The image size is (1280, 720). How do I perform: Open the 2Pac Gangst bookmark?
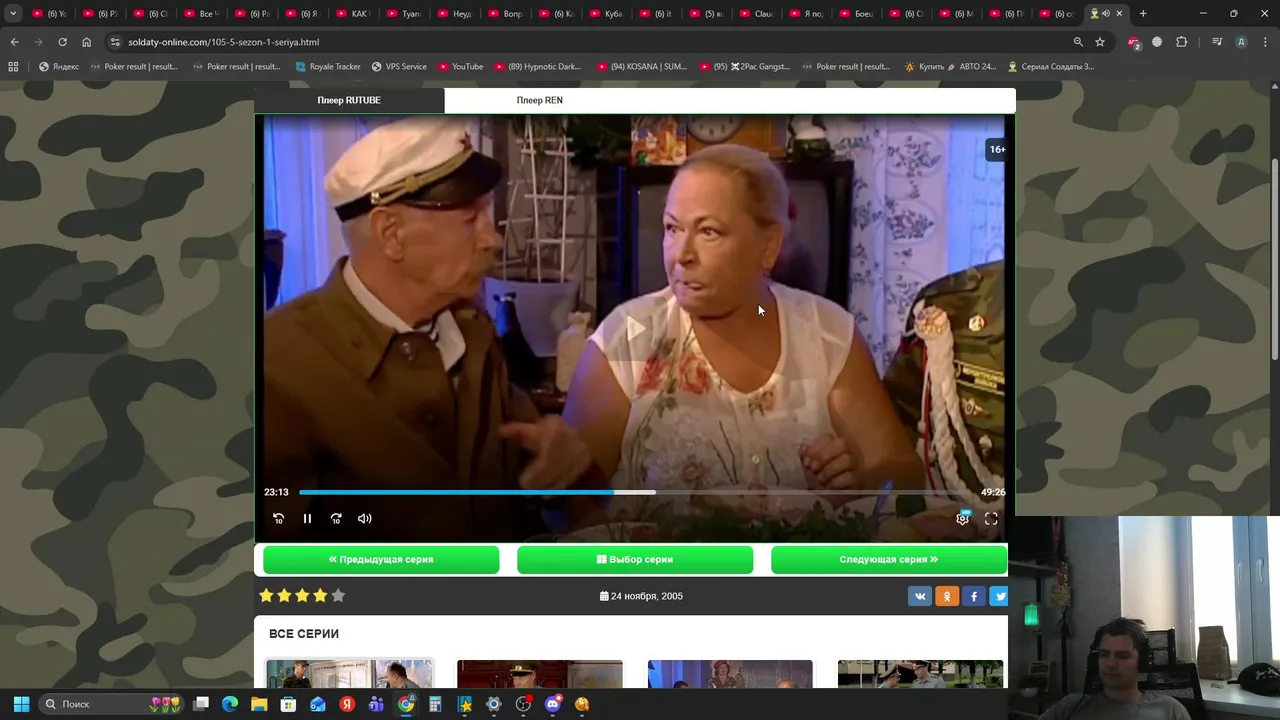click(x=745, y=67)
